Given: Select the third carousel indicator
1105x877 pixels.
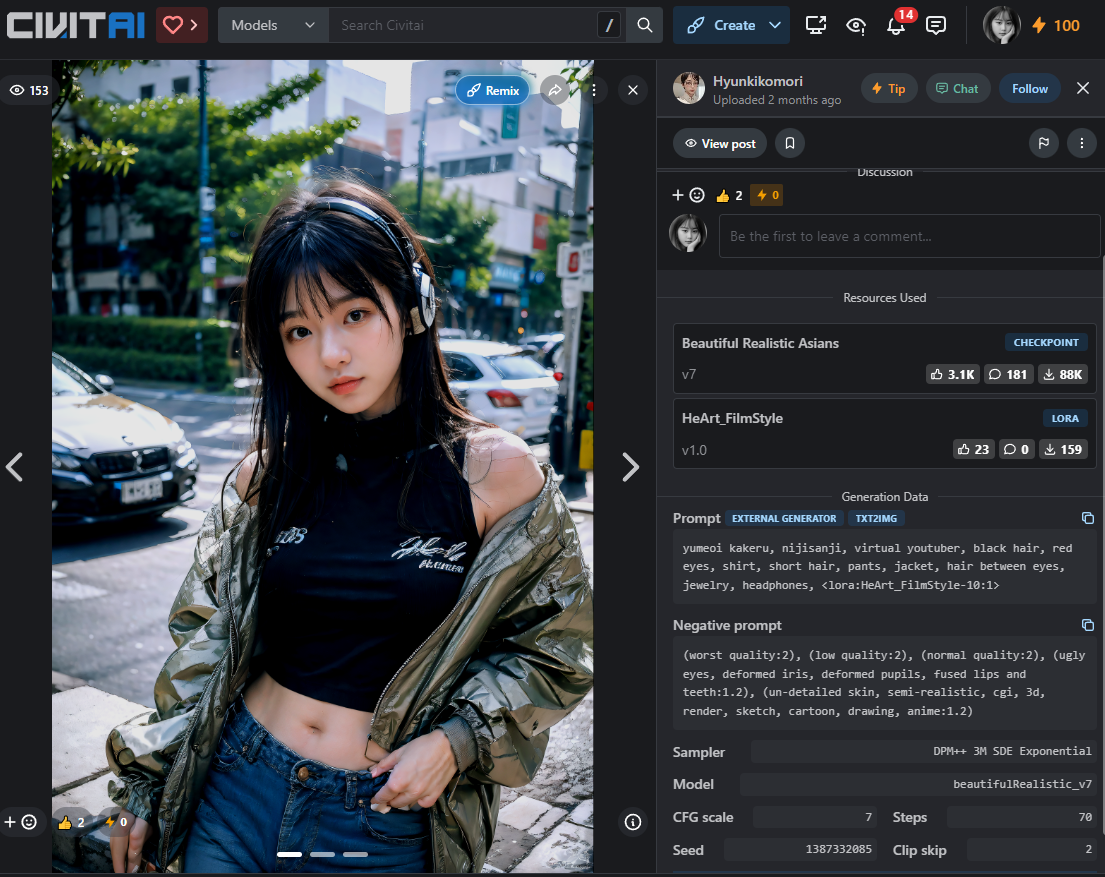Looking at the screenshot, I should [355, 854].
